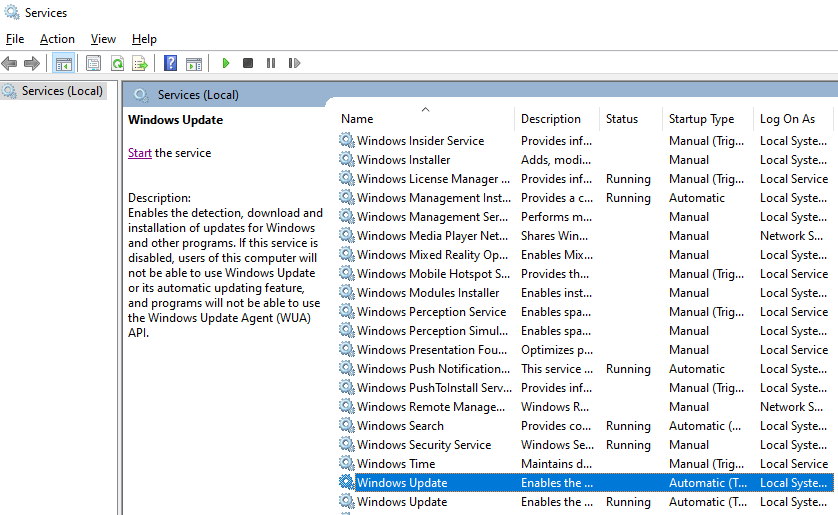Open the Help menu
The height and width of the screenshot is (515, 838).
click(x=144, y=39)
